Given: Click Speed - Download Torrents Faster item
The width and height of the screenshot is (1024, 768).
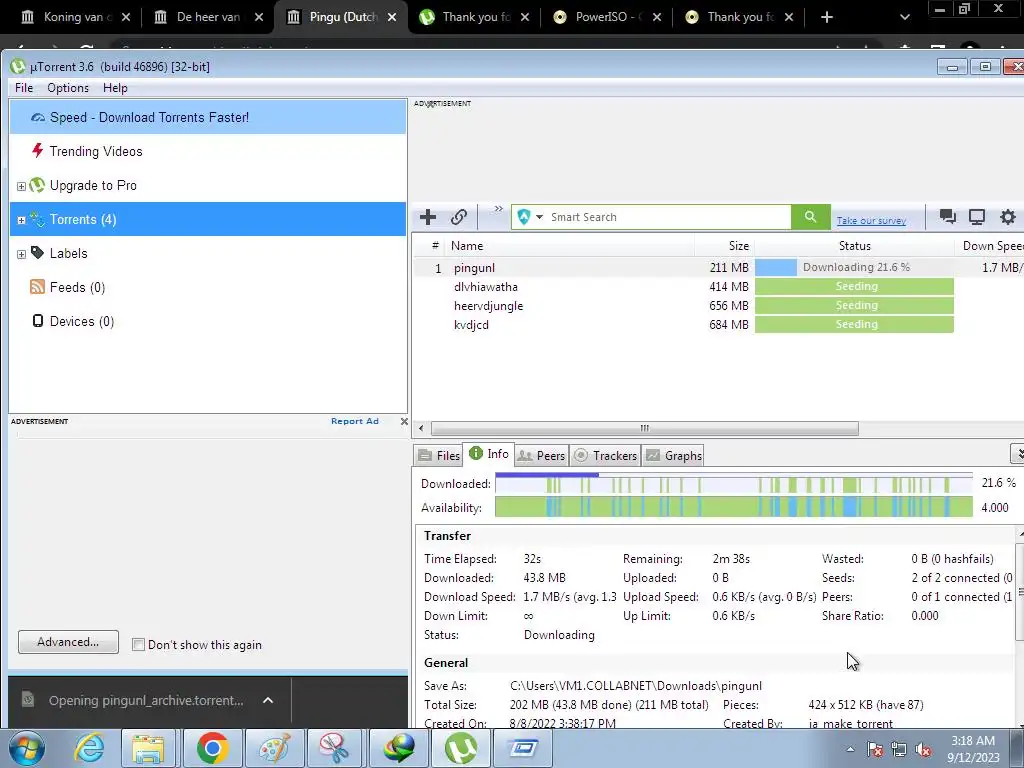Looking at the screenshot, I should pyautogui.click(x=208, y=118).
